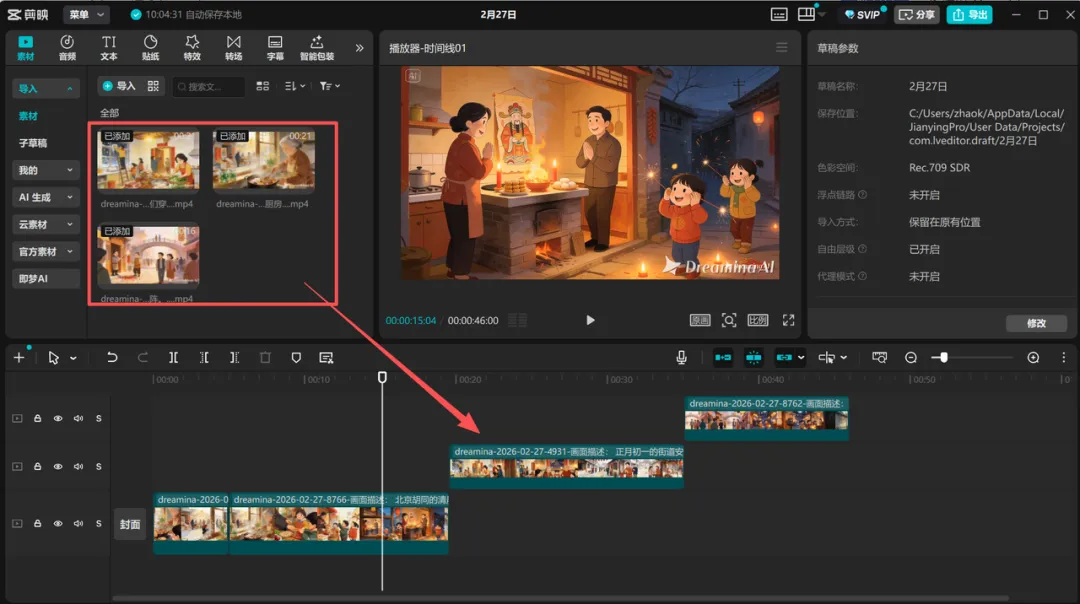
Task: Adjust the timeline zoom slider handle
Action: pyautogui.click(x=944, y=357)
